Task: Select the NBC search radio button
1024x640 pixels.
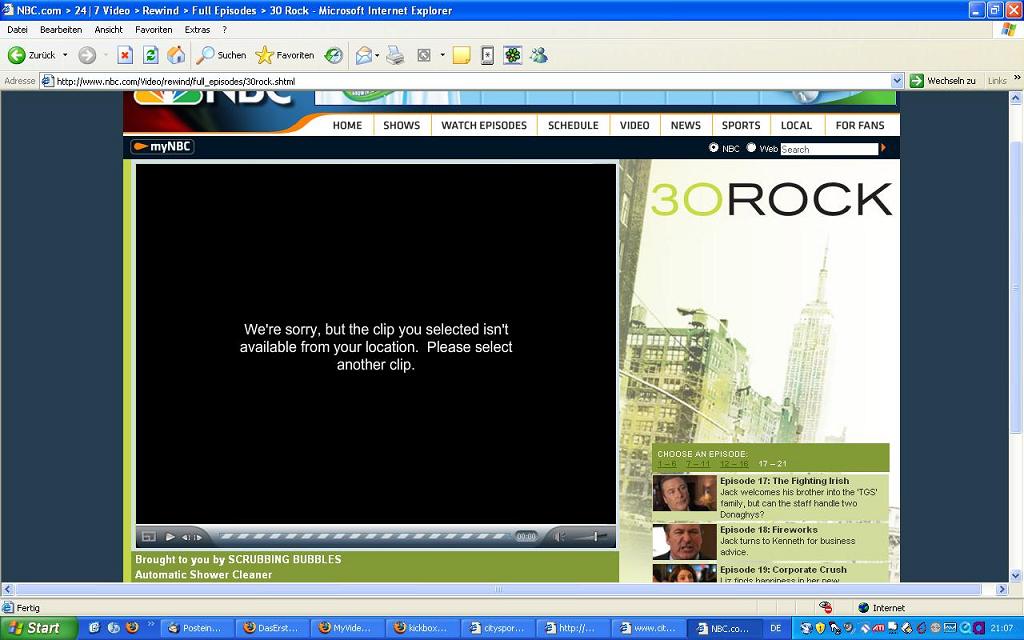Action: 714,148
